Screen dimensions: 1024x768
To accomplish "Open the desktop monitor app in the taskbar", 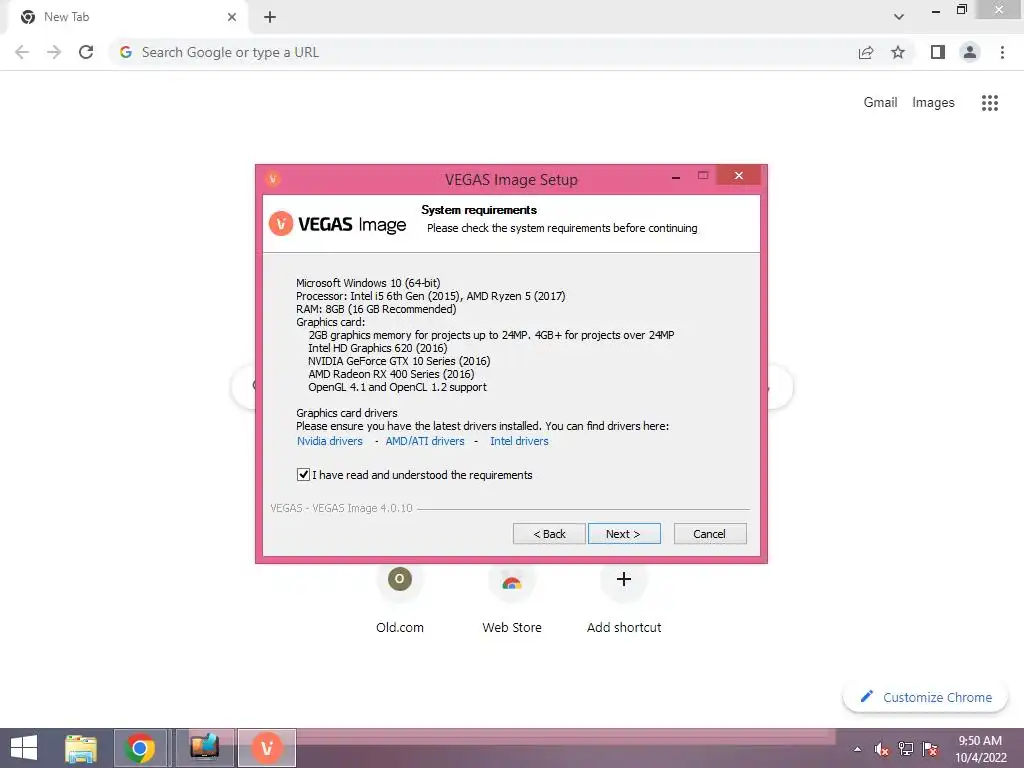I will click(x=204, y=748).
